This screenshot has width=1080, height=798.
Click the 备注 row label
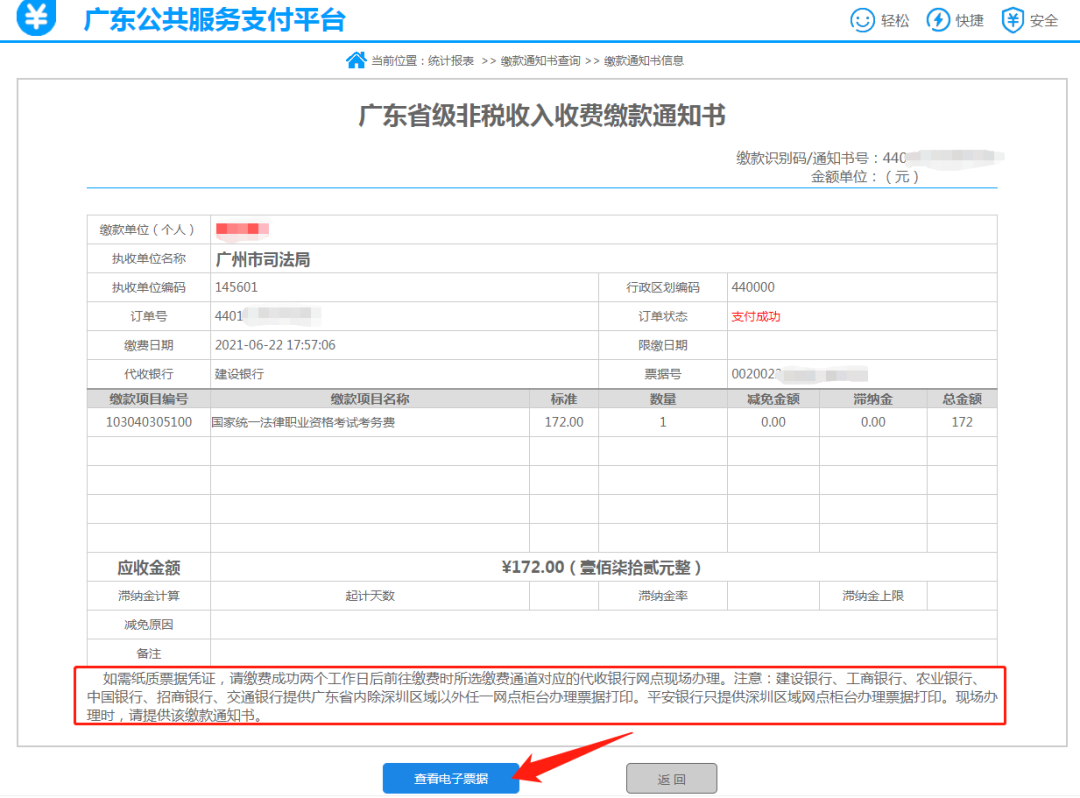click(149, 653)
